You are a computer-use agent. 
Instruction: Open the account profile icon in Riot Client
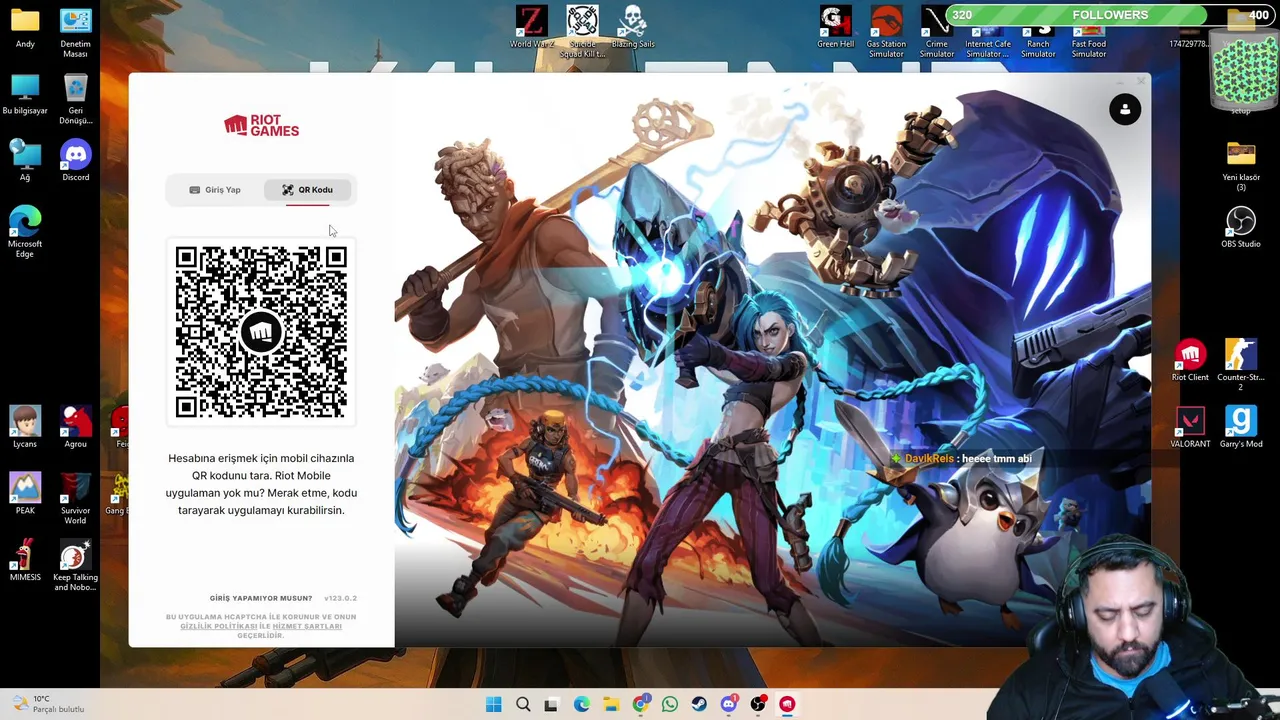(x=1125, y=109)
